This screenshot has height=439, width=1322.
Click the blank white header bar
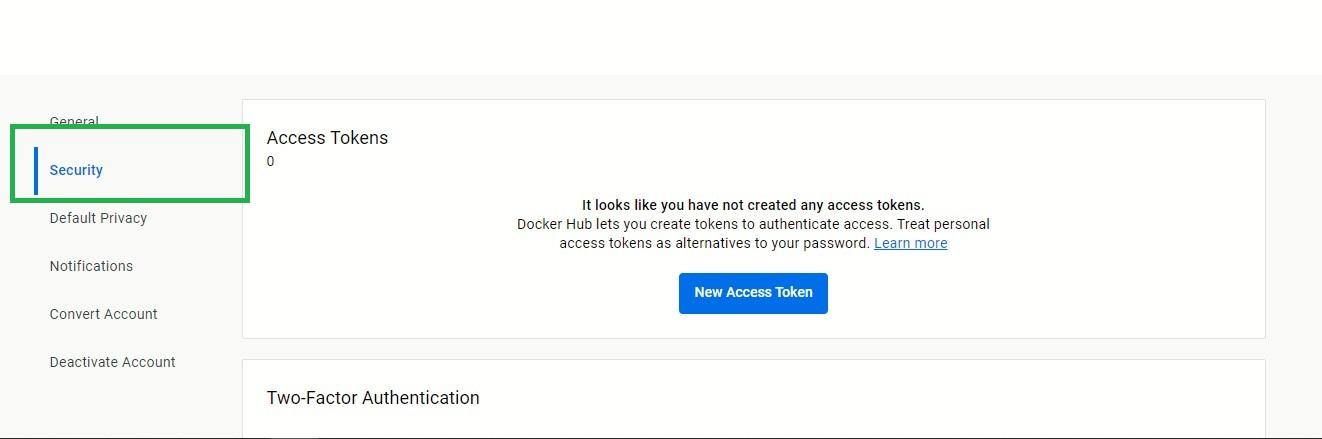pos(660,37)
